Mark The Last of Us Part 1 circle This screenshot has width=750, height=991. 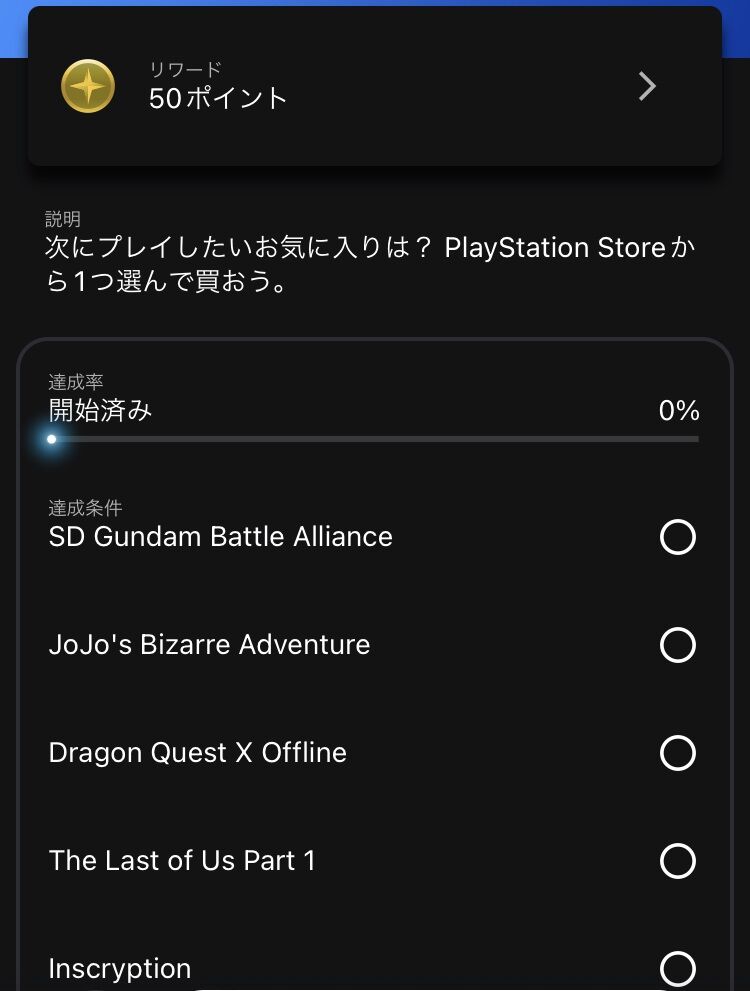[677, 861]
